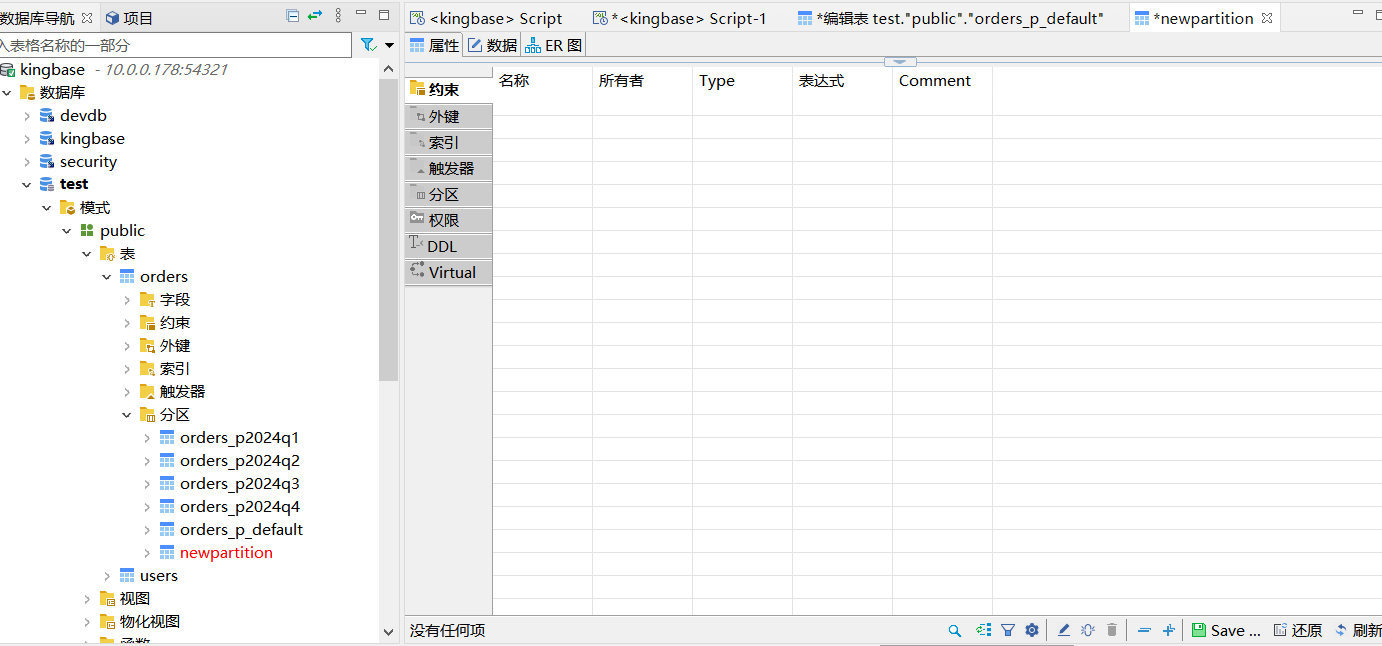Switch to the ER 图 tab
This screenshot has height=646, width=1382.
[554, 45]
